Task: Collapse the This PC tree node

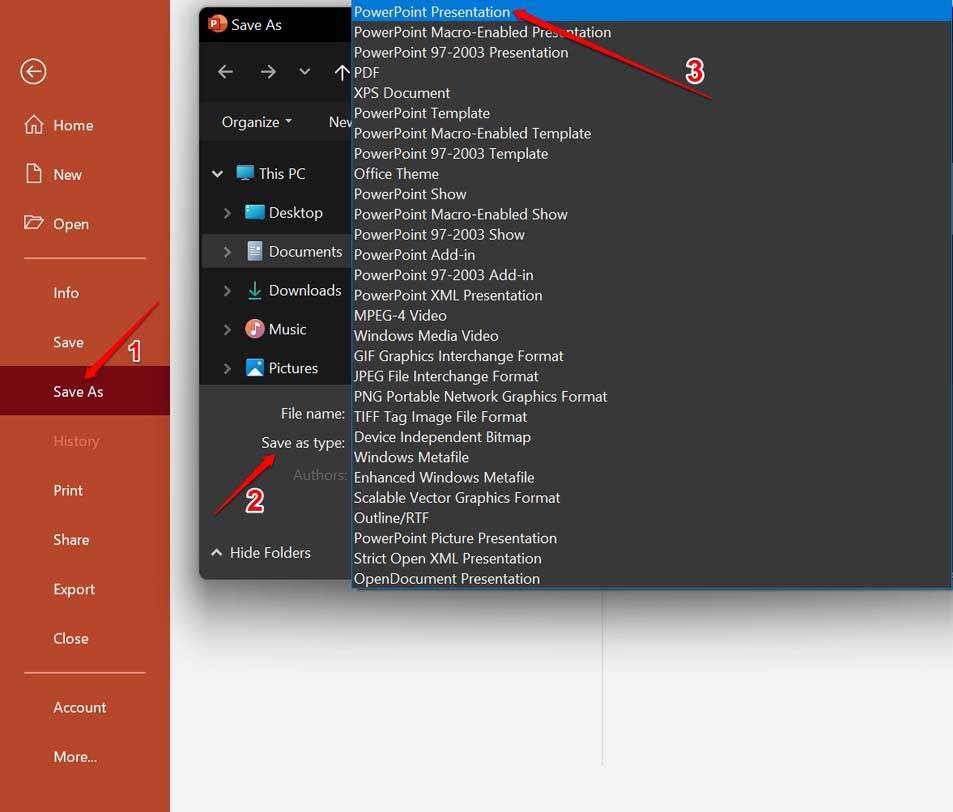Action: [x=218, y=173]
